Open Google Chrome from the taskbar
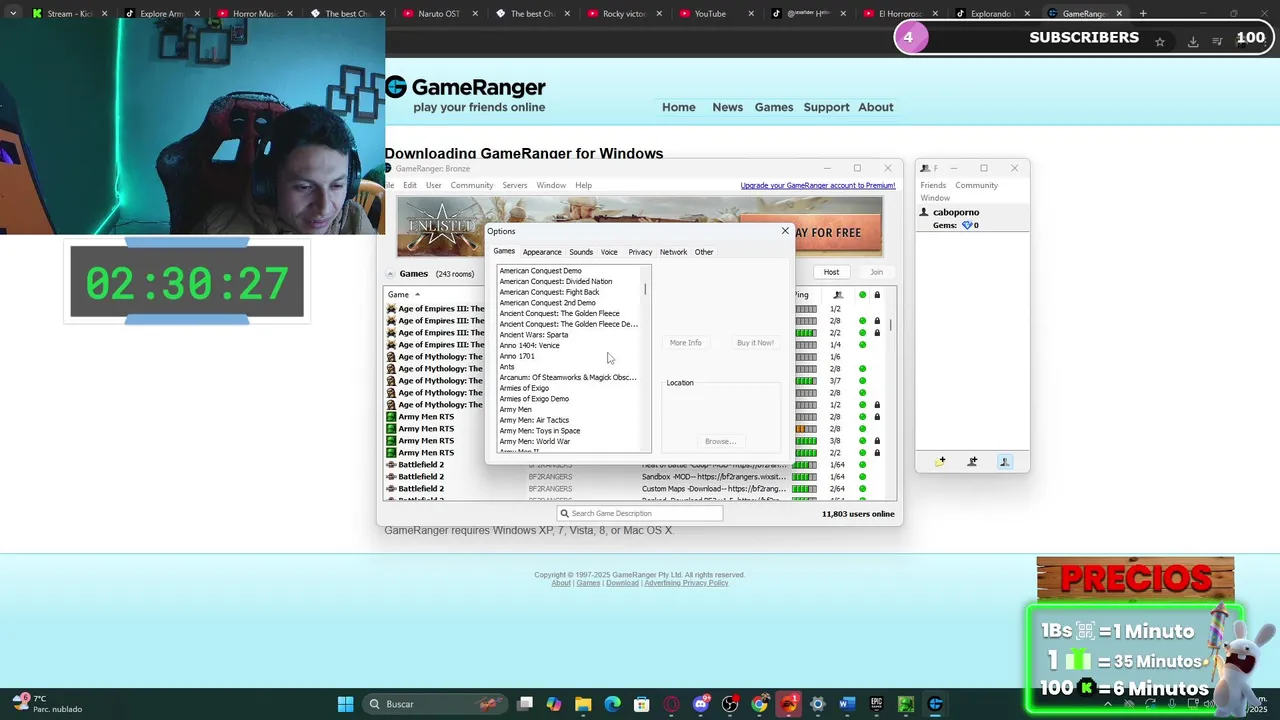The height and width of the screenshot is (720, 1280). pos(760,704)
